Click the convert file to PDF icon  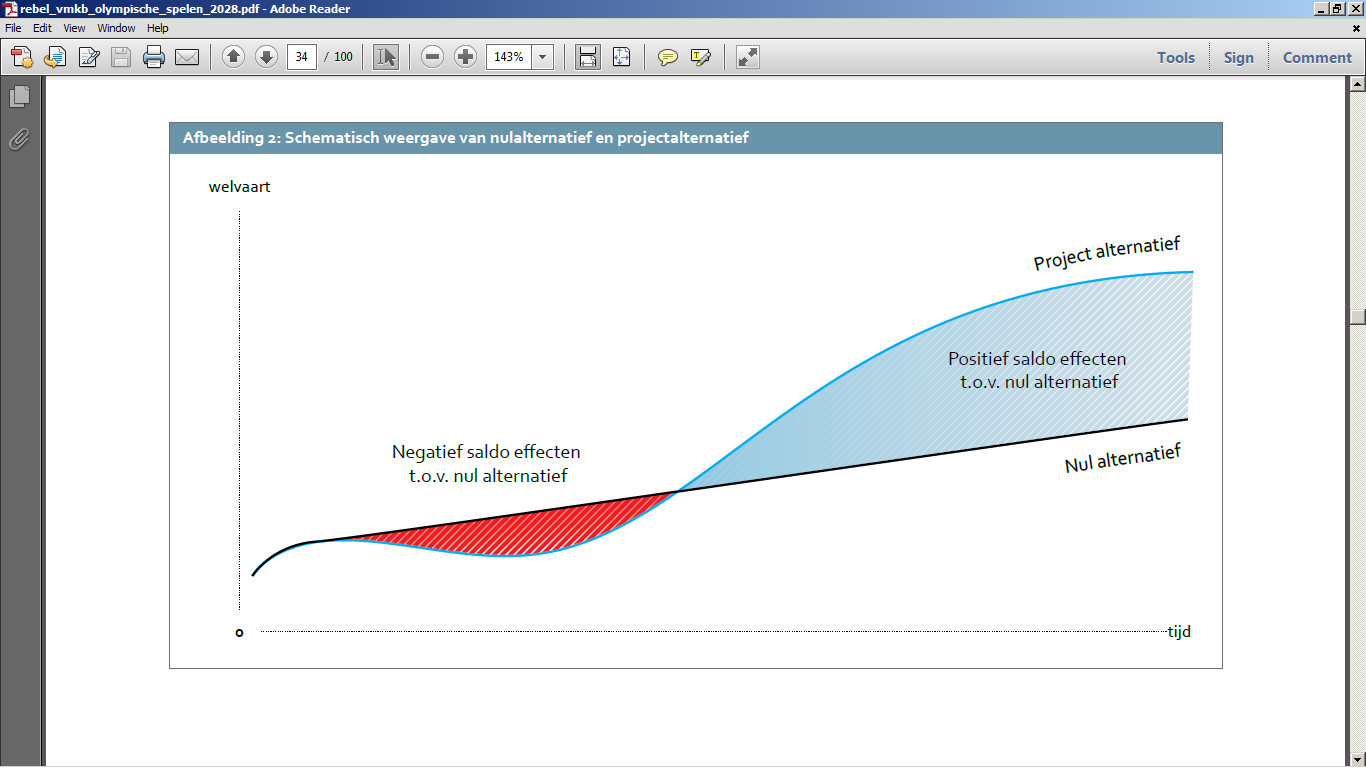pos(55,57)
